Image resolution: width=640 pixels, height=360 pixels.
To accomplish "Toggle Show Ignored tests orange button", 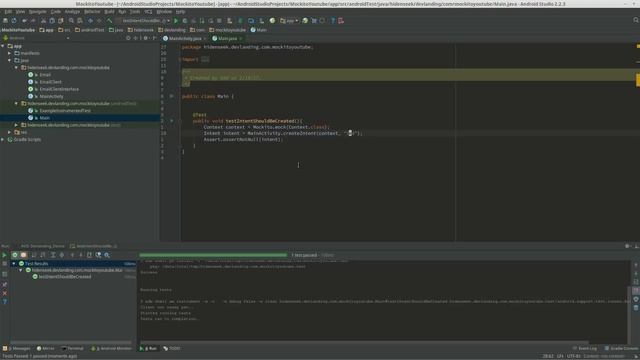I will [x=23, y=255].
